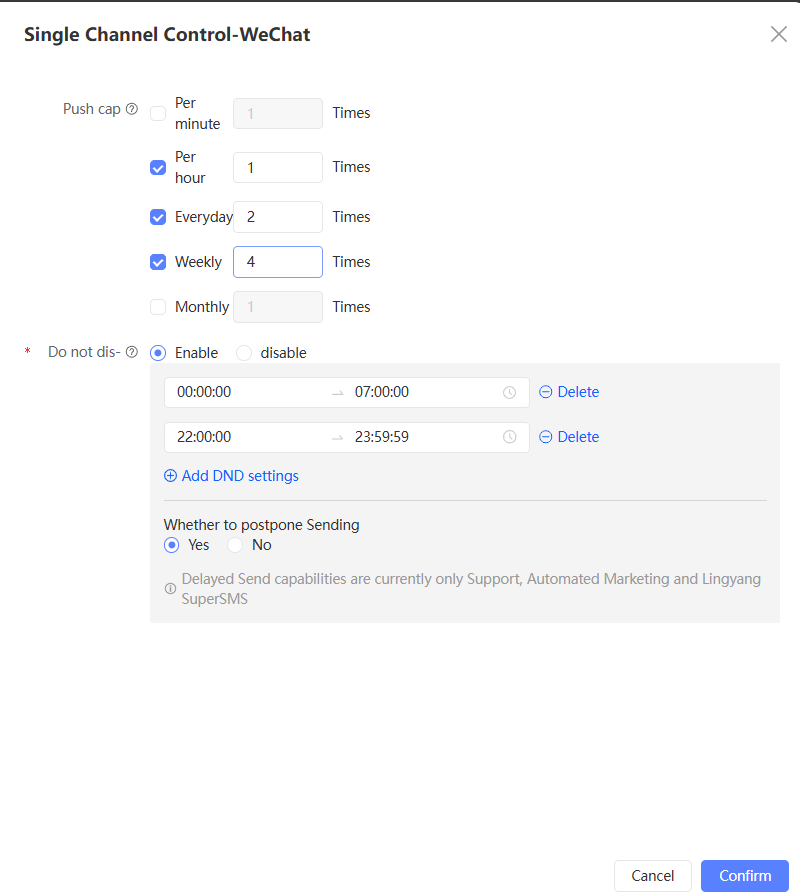Click Add DND settings
The width and height of the screenshot is (800, 896).
click(x=231, y=476)
